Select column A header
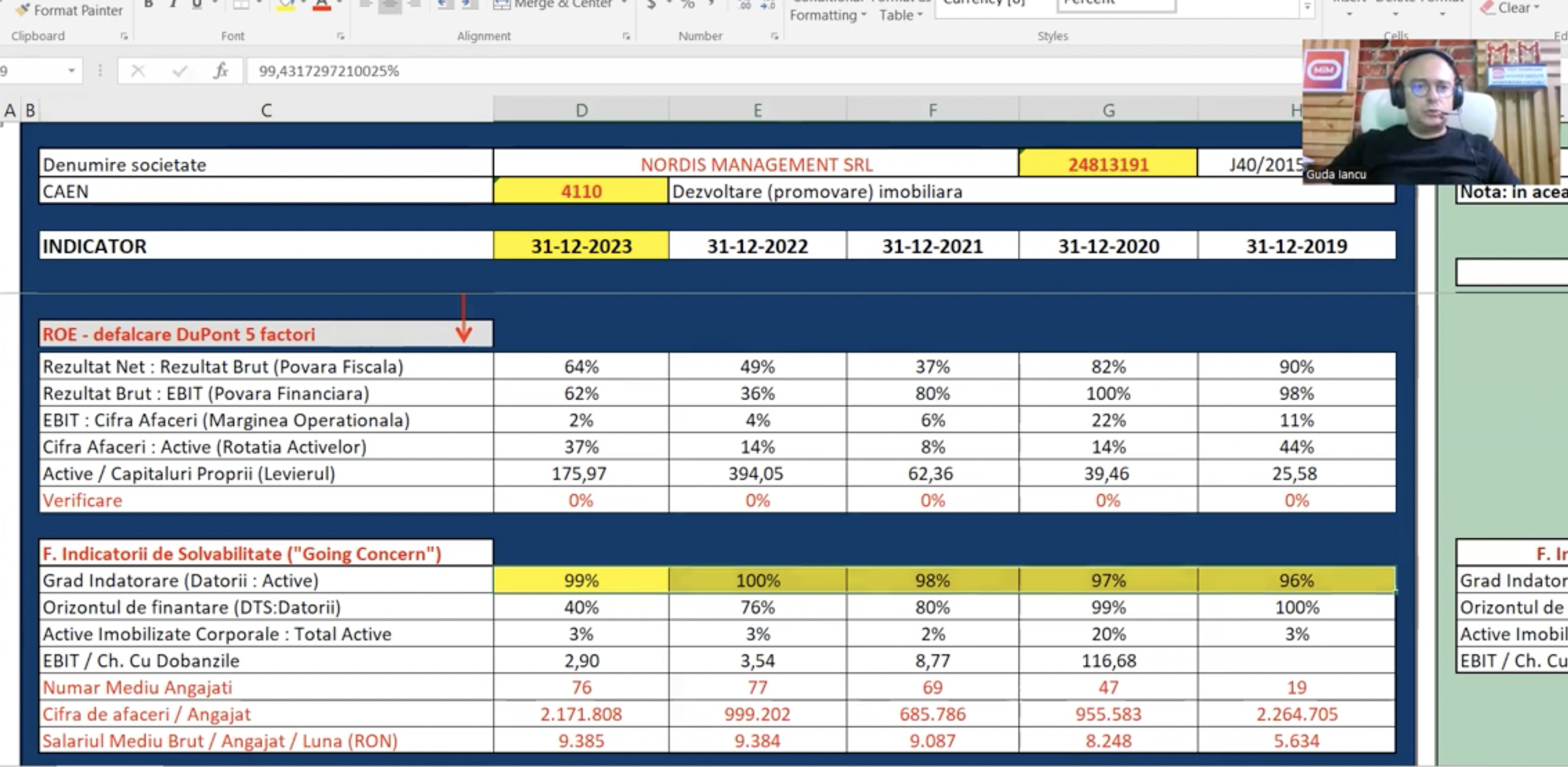1568x767 pixels. [9, 110]
